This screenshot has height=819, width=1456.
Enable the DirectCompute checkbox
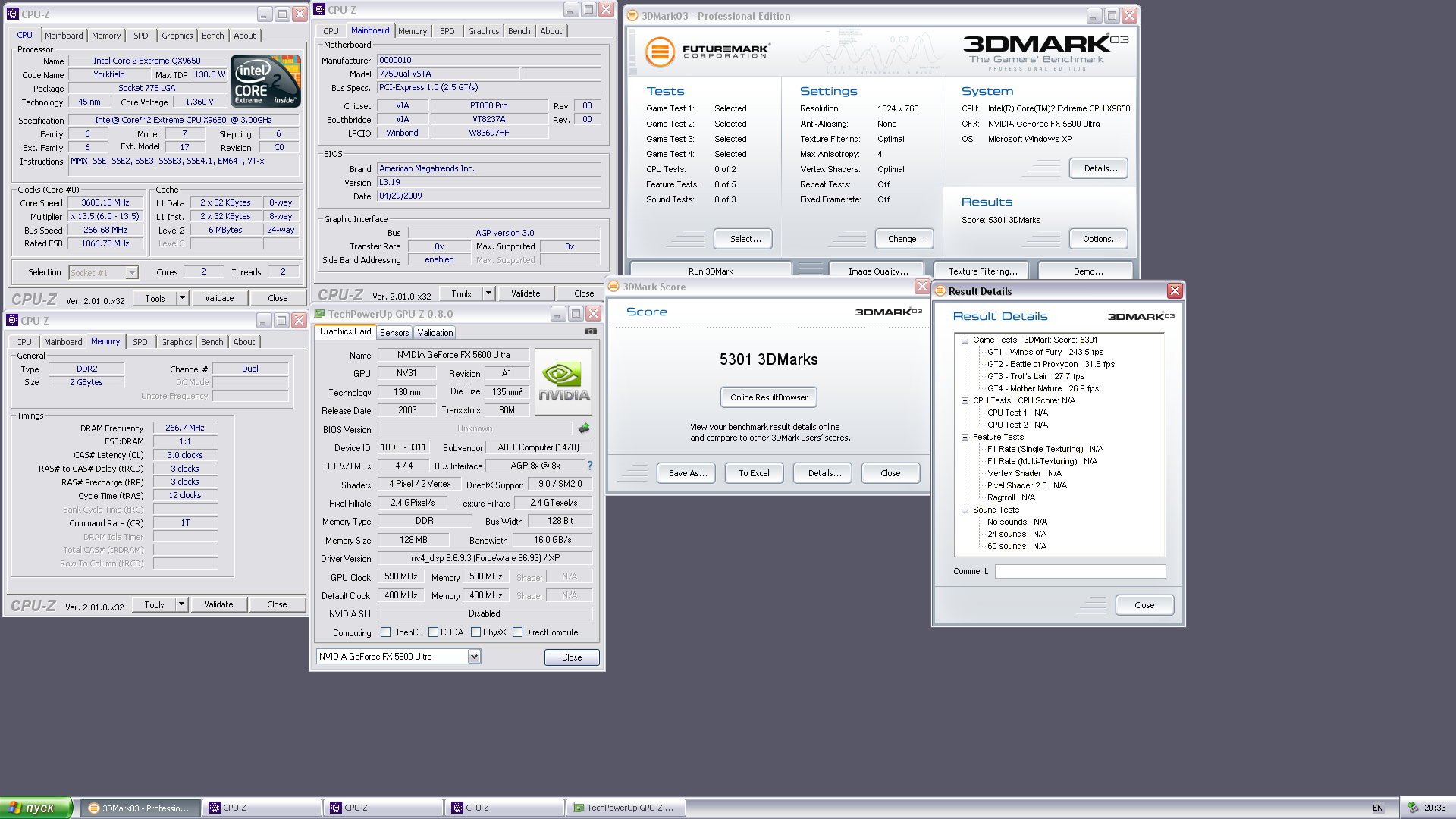pyautogui.click(x=517, y=632)
